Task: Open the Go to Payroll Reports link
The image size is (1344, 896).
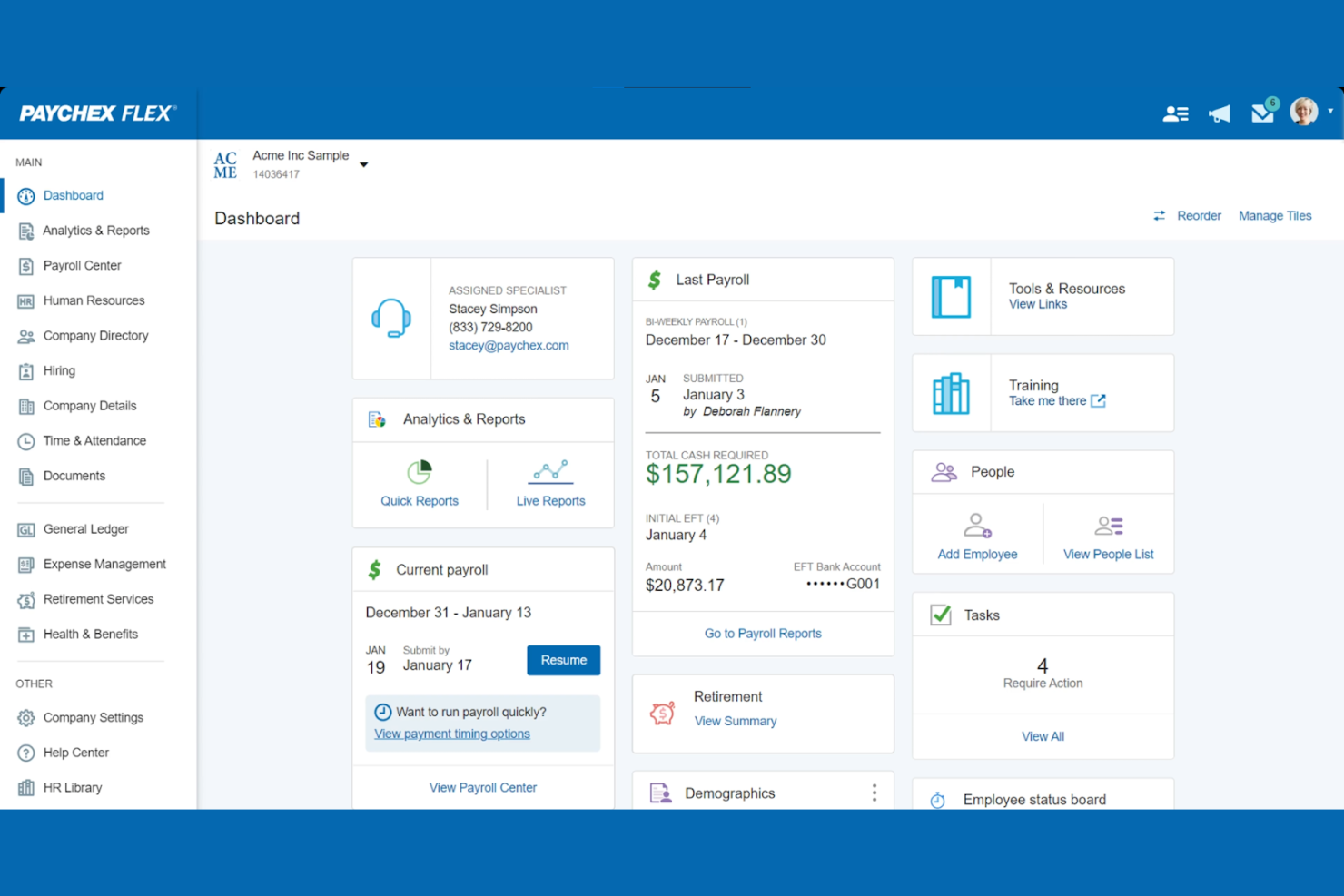Action: [762, 633]
